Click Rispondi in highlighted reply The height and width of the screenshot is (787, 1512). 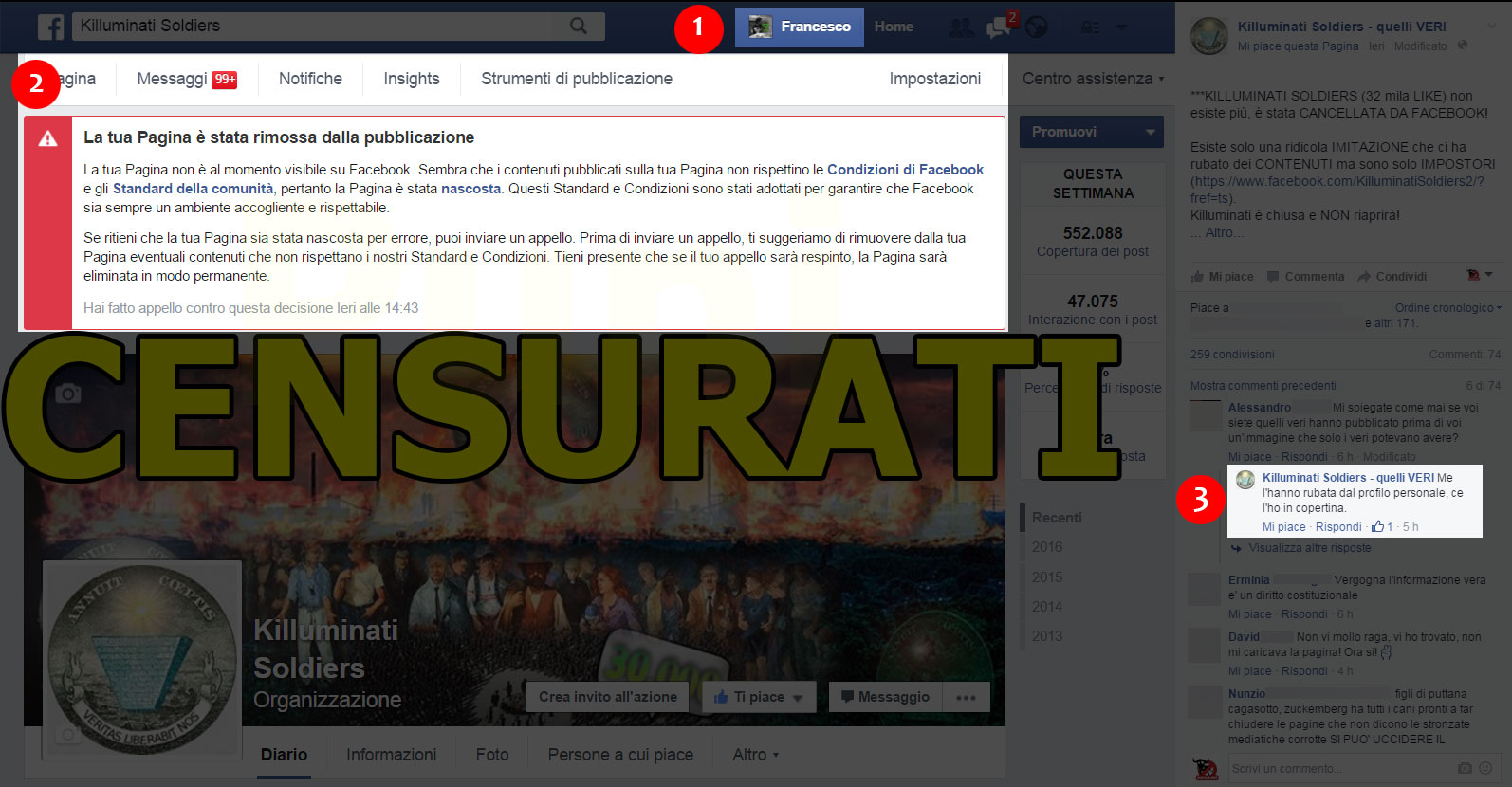point(1337,527)
